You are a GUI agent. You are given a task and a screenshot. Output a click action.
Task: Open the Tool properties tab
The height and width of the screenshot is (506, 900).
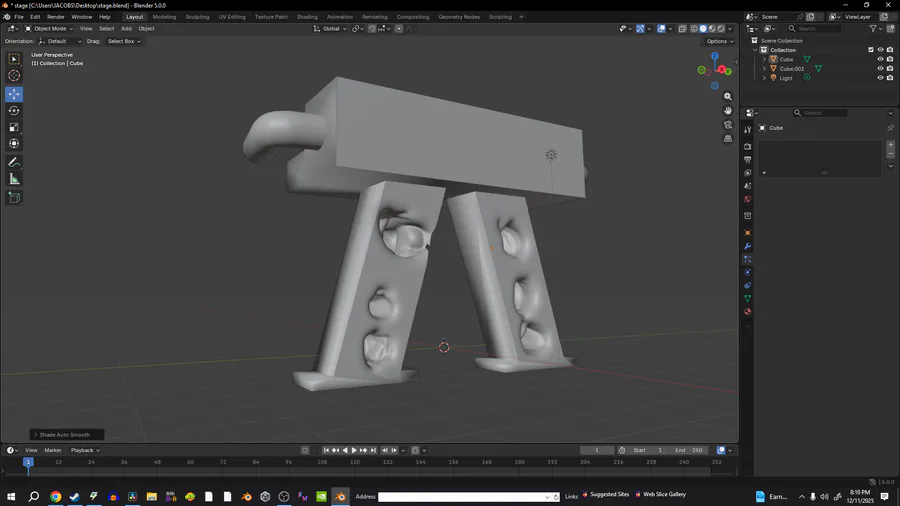click(747, 130)
